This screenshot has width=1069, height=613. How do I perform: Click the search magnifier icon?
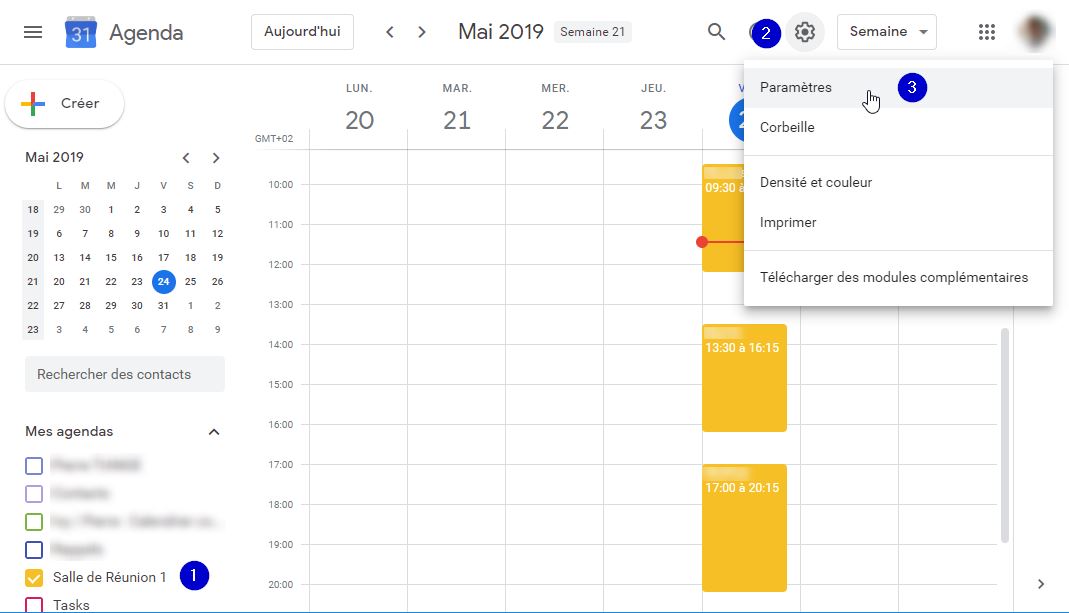click(716, 32)
